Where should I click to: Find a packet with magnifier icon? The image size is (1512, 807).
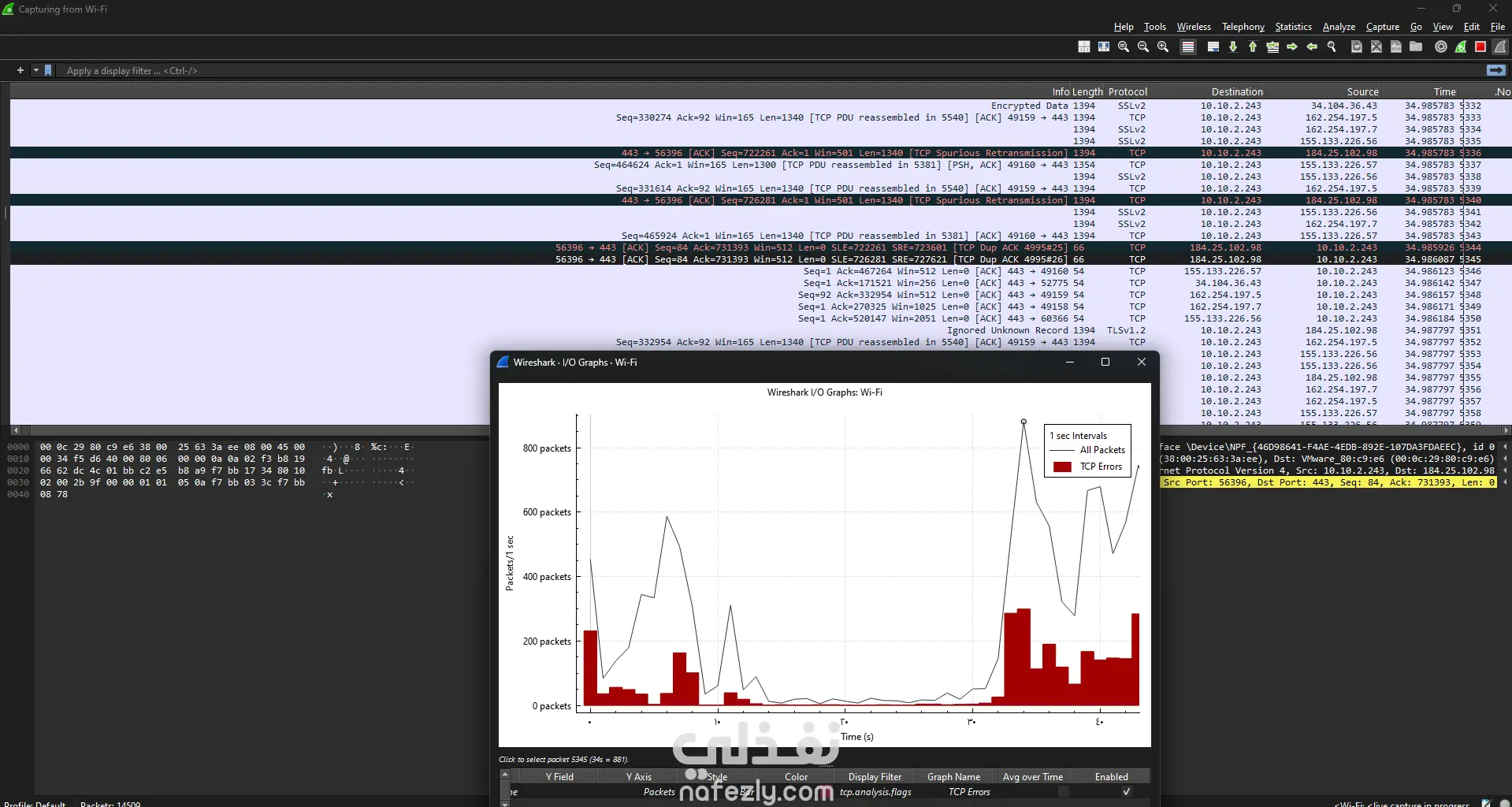coord(1332,46)
